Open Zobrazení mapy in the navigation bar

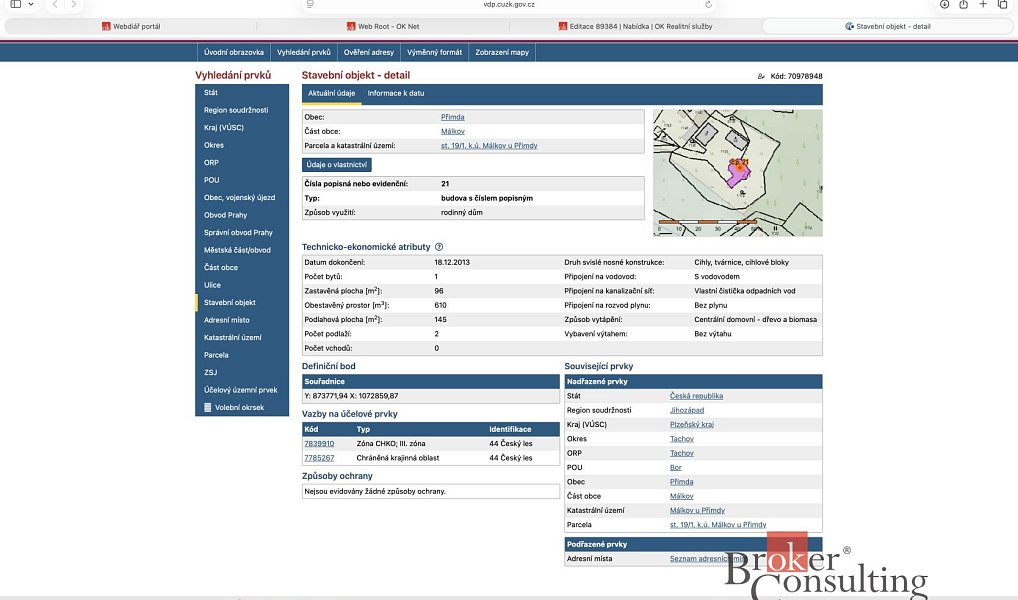click(x=502, y=53)
